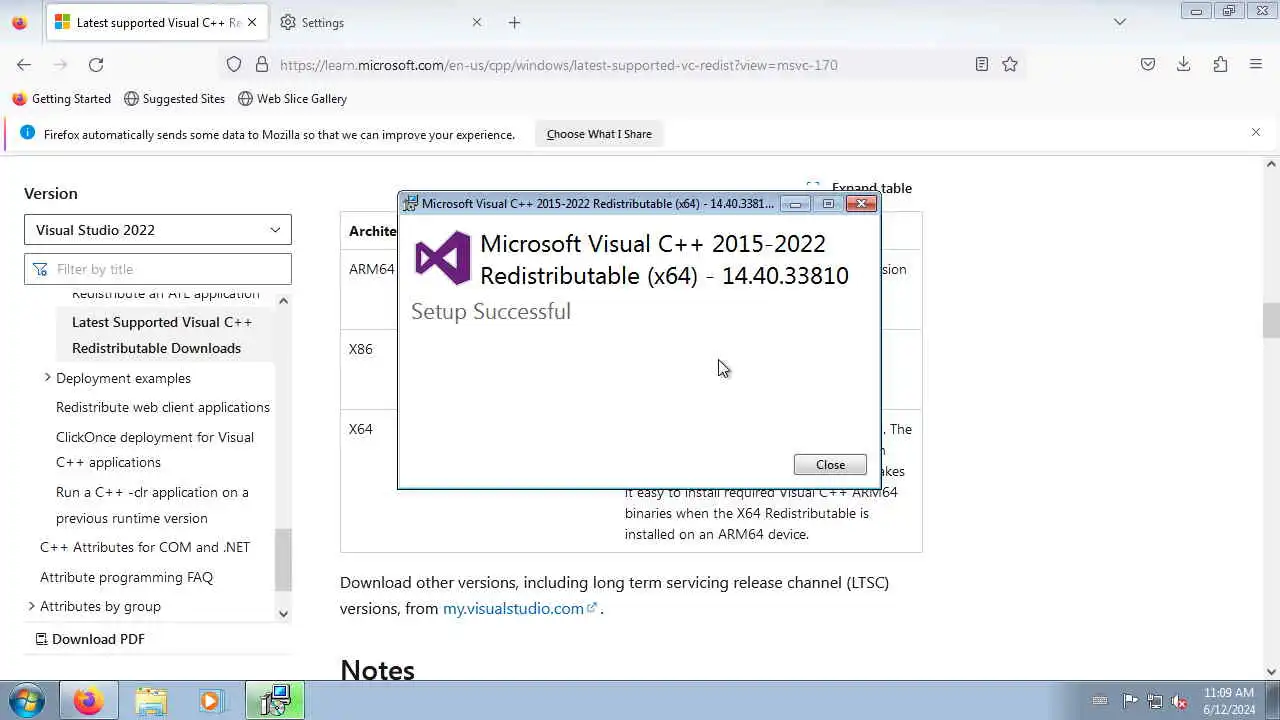Open Getting Started bookmark

61,99
